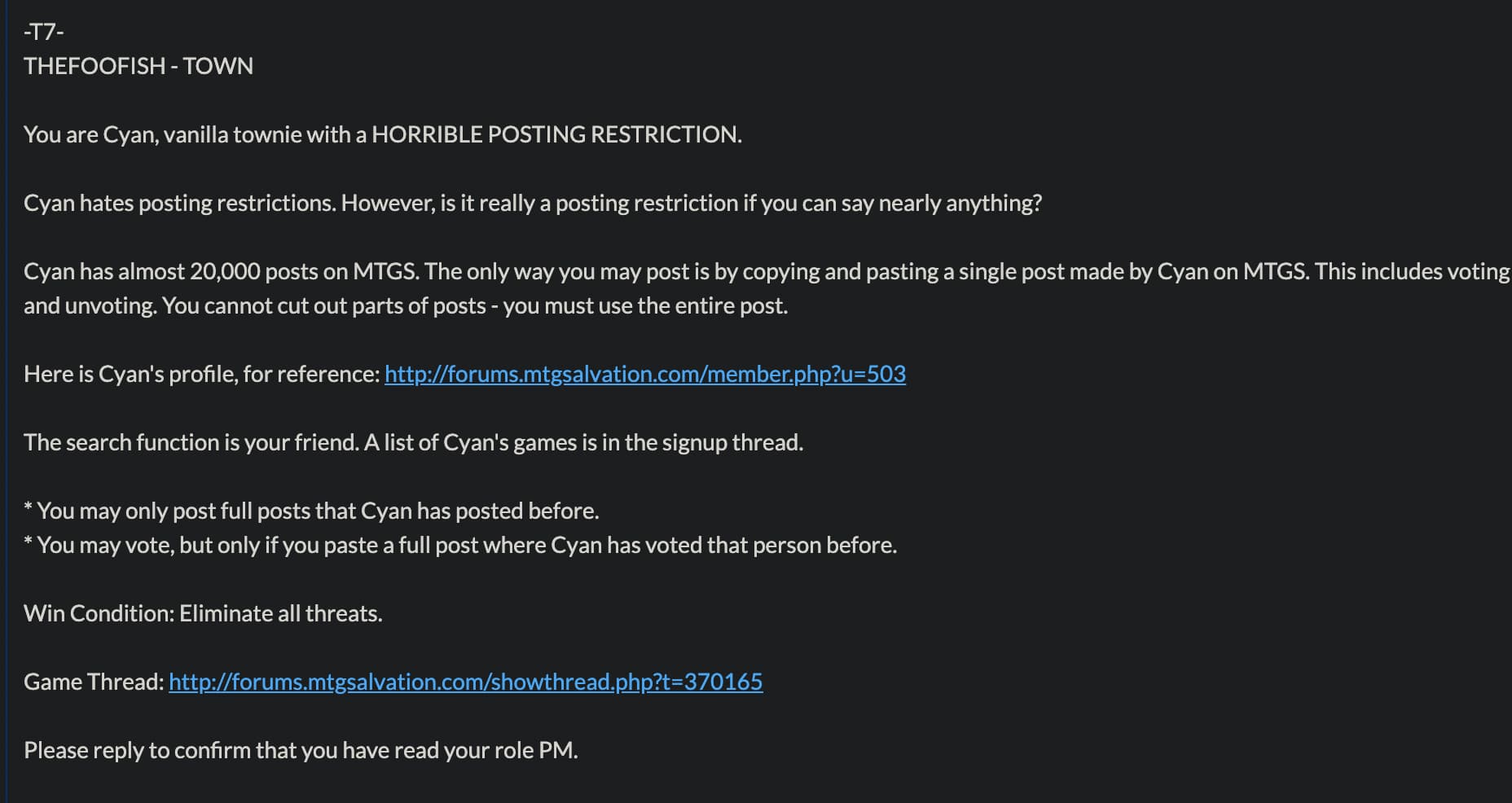The width and height of the screenshot is (1512, 803).
Task: Click the 'Win Condition: Eliminate all threats' line
Action: click(203, 613)
